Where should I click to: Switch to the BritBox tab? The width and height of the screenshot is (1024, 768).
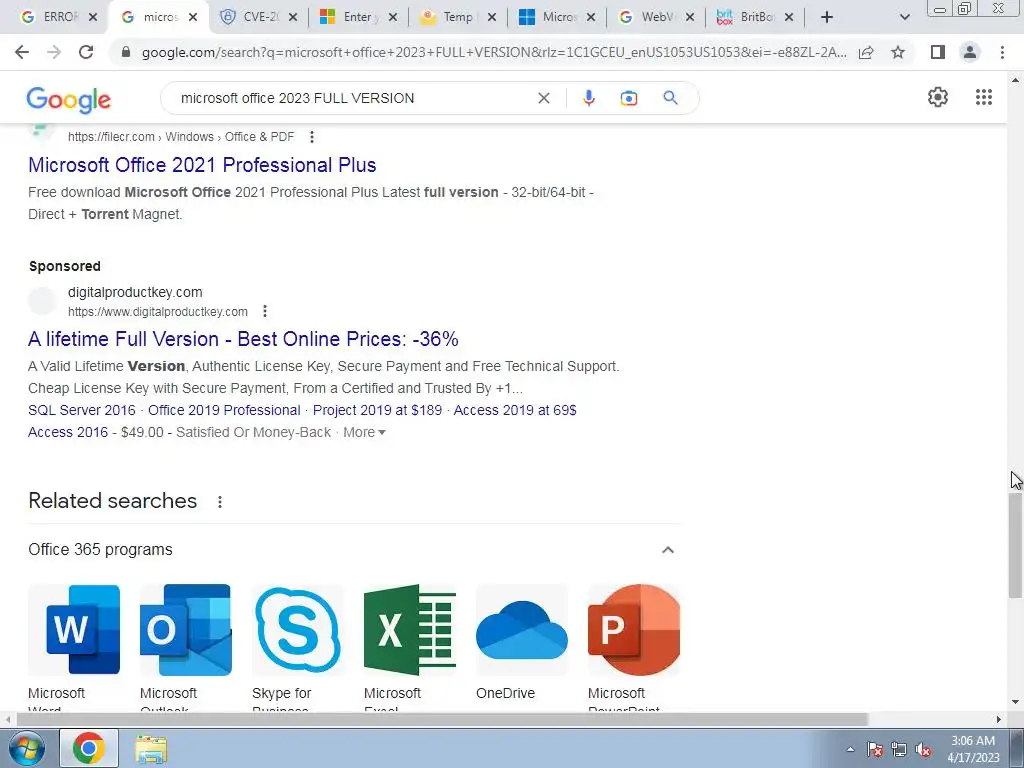coord(754,17)
